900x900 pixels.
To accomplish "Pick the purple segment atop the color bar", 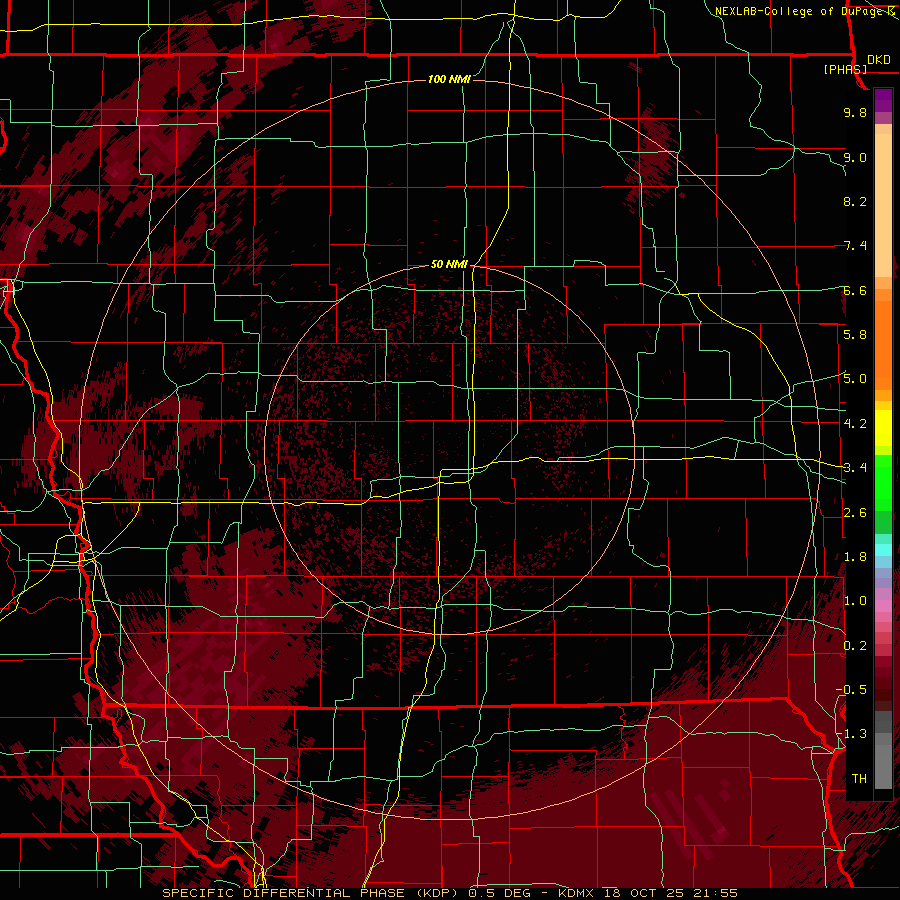I will click(x=883, y=100).
